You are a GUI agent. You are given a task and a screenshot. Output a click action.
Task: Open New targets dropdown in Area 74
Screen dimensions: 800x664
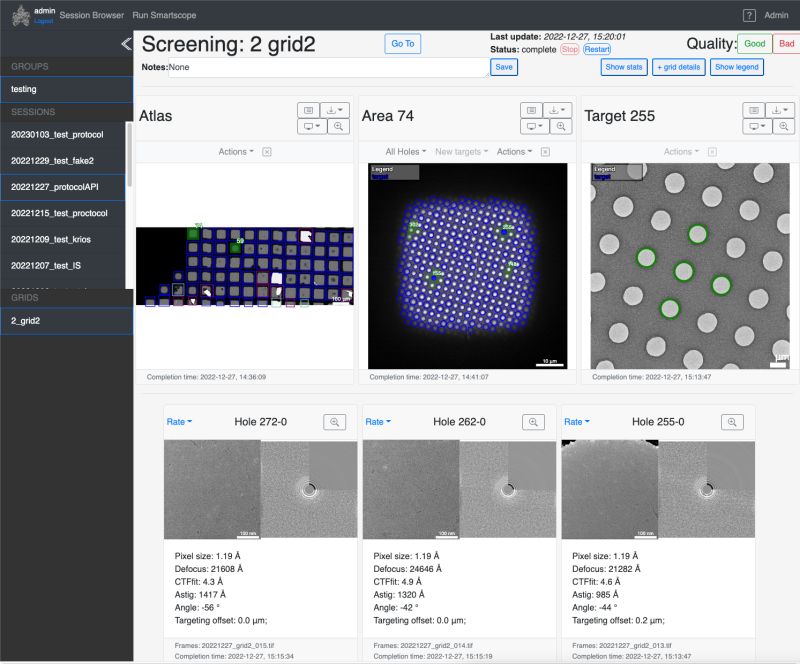[461, 152]
